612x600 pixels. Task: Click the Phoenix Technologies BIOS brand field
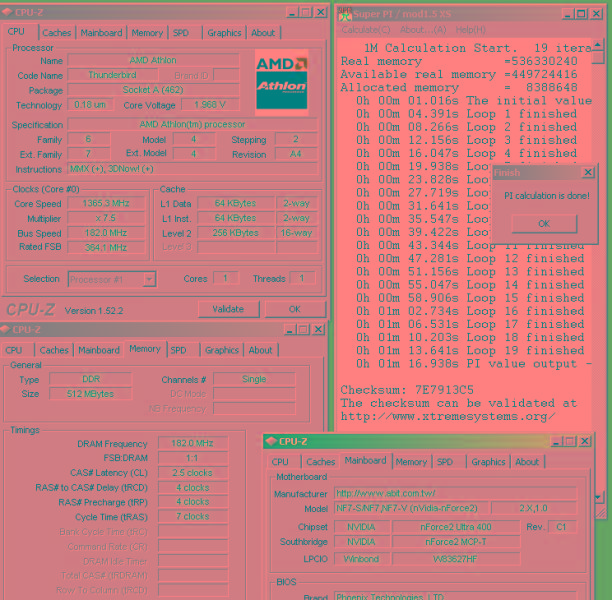pos(455,596)
